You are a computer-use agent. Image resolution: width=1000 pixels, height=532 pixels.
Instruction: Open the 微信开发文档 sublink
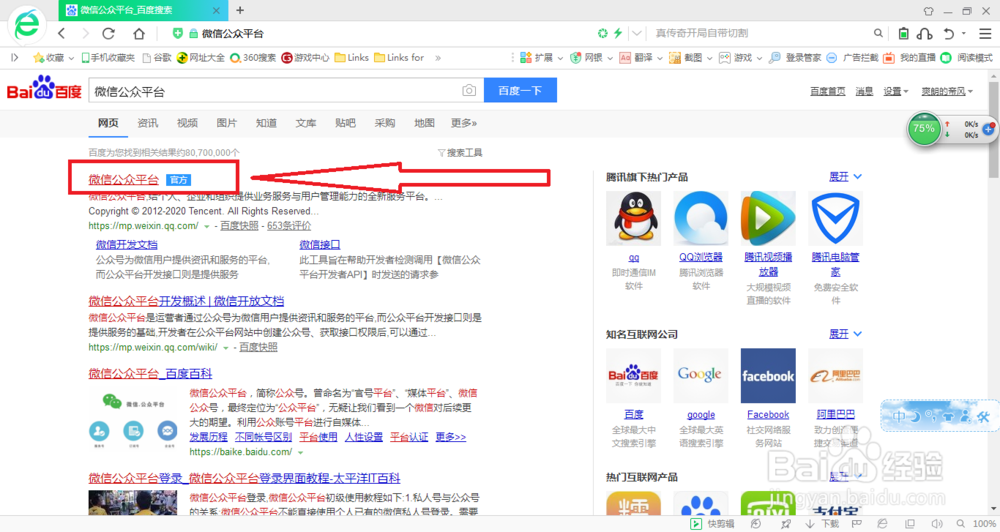[x=126, y=244]
